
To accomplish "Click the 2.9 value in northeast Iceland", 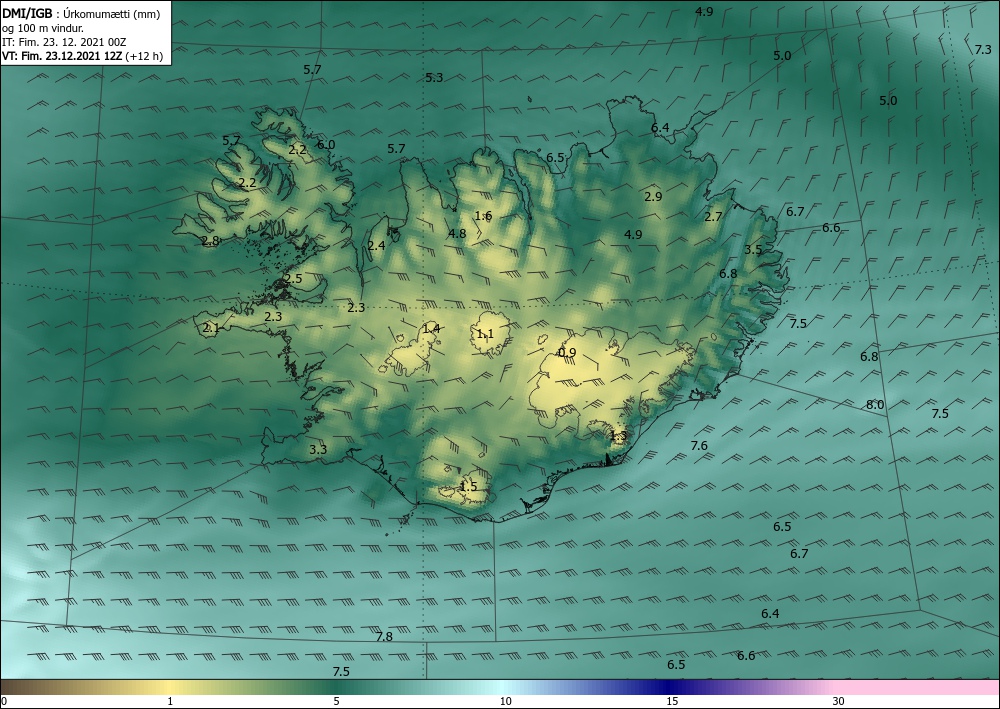I will (x=653, y=196).
